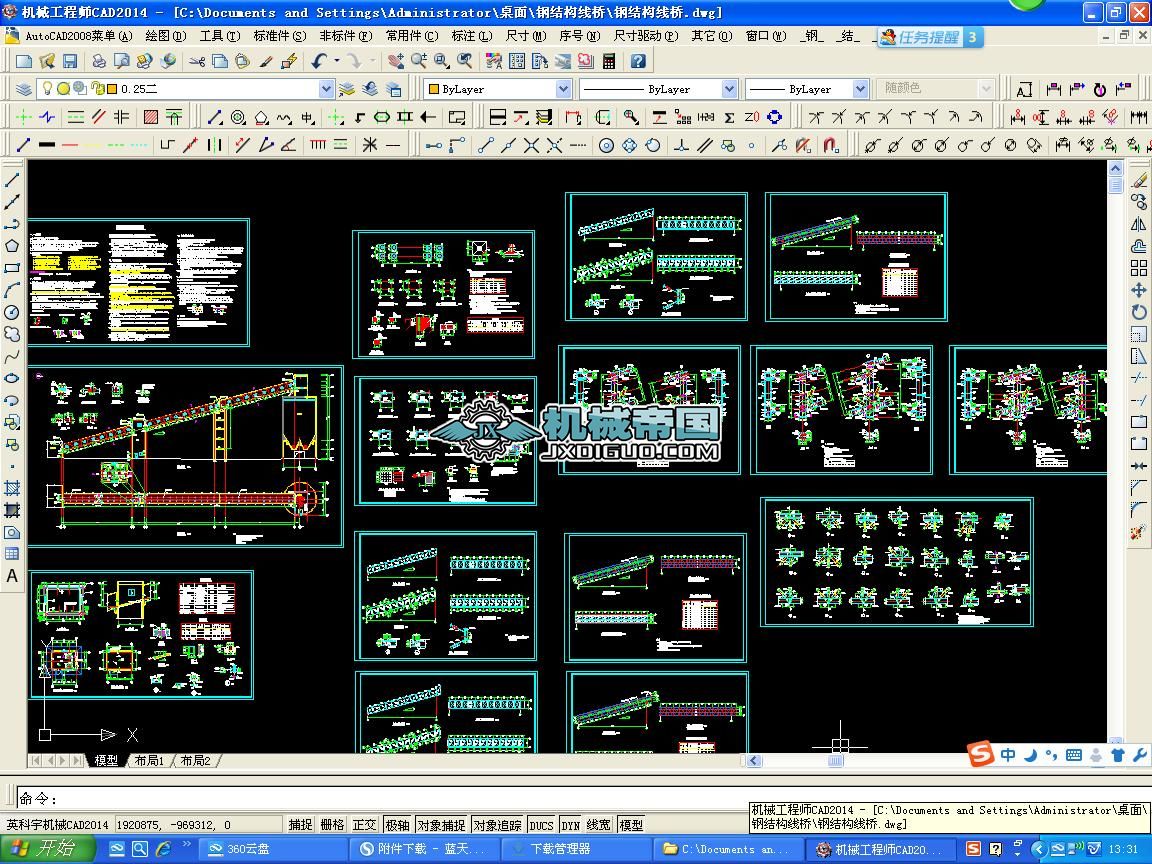Click the Cut scissors icon
Screen dimensions: 1152x864
click(x=197, y=61)
